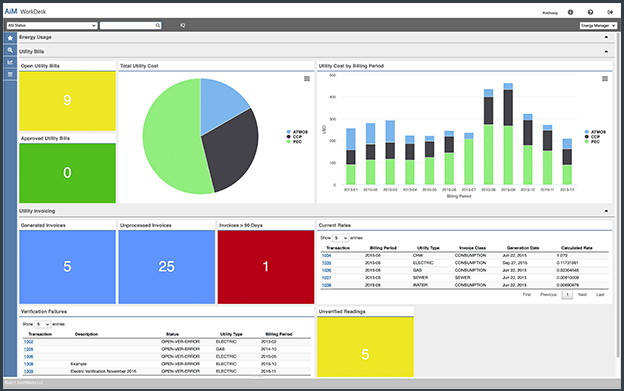This screenshot has height=391, width=624.
Task: Toggle CCP in the bar chart legend
Action: (593, 136)
